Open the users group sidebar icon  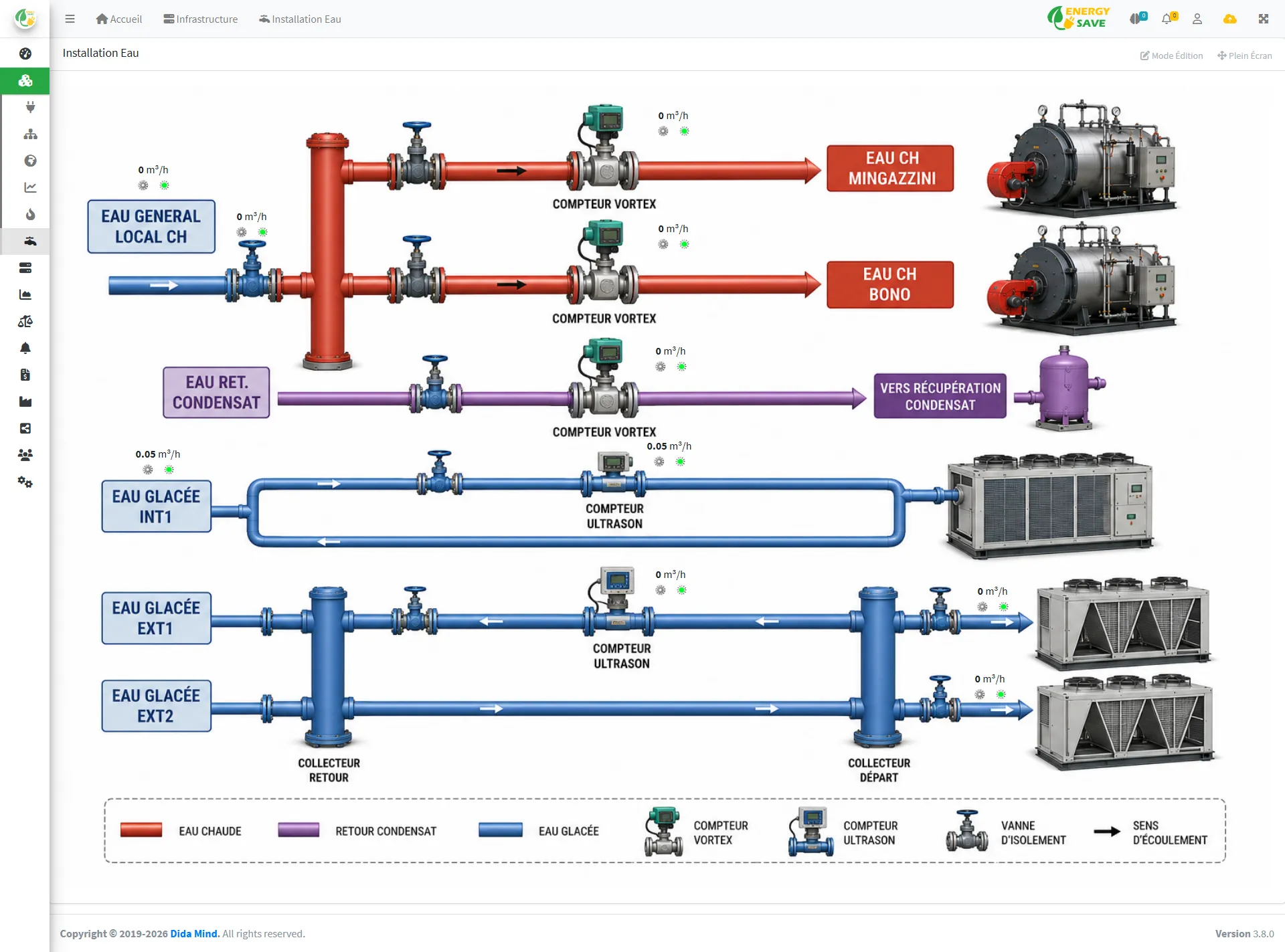(x=25, y=455)
